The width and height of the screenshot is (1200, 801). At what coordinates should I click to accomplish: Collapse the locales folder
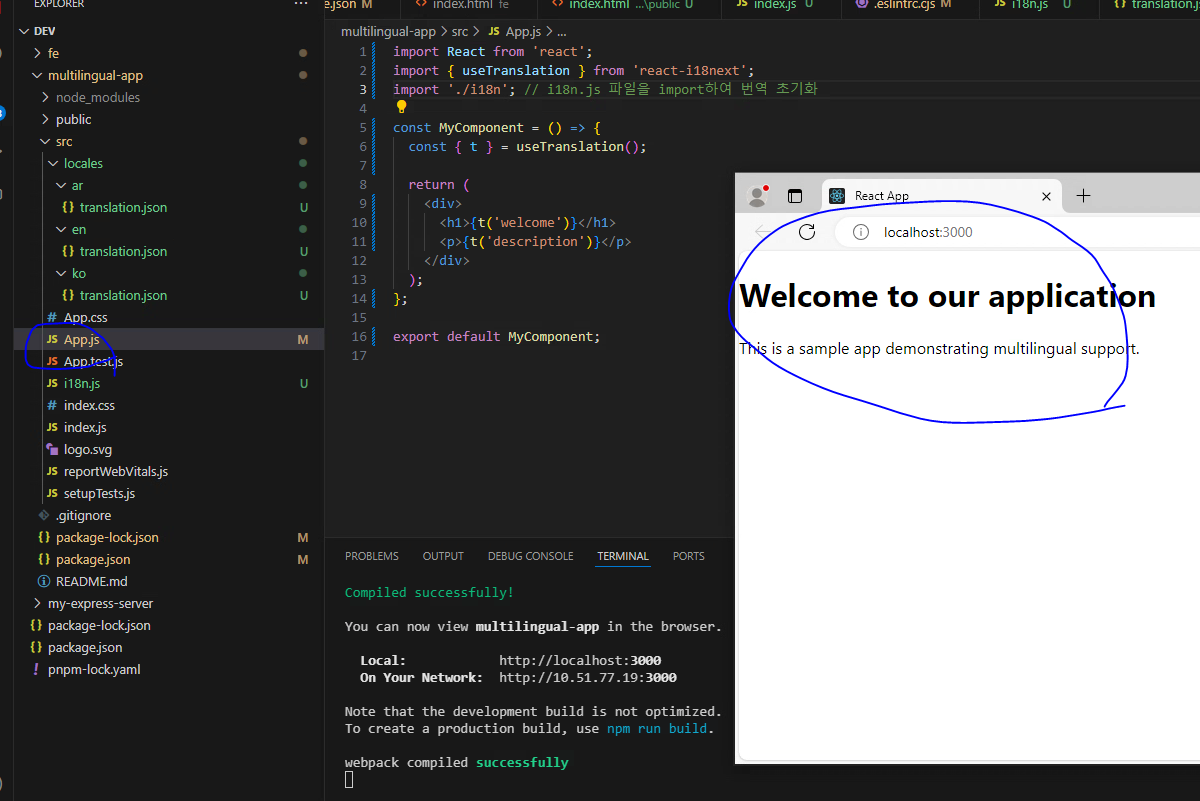[54, 163]
